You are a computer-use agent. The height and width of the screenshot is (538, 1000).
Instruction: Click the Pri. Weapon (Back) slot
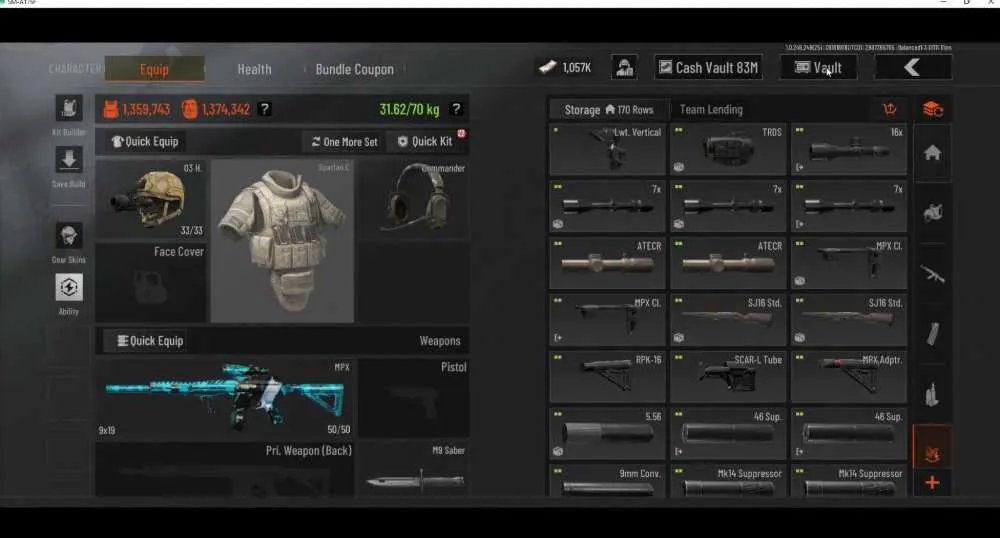pos(225,470)
